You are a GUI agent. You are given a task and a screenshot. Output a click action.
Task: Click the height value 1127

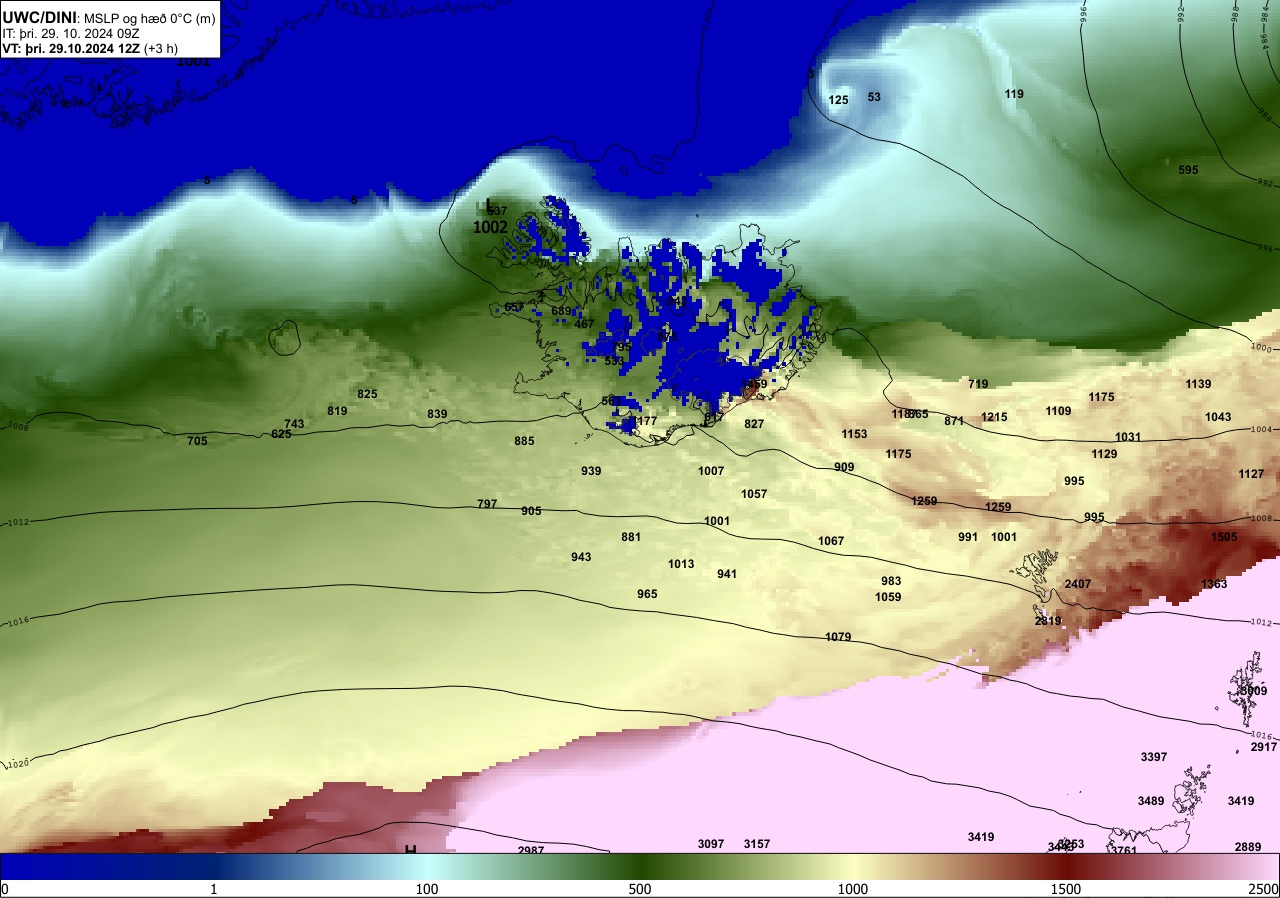click(x=1251, y=474)
